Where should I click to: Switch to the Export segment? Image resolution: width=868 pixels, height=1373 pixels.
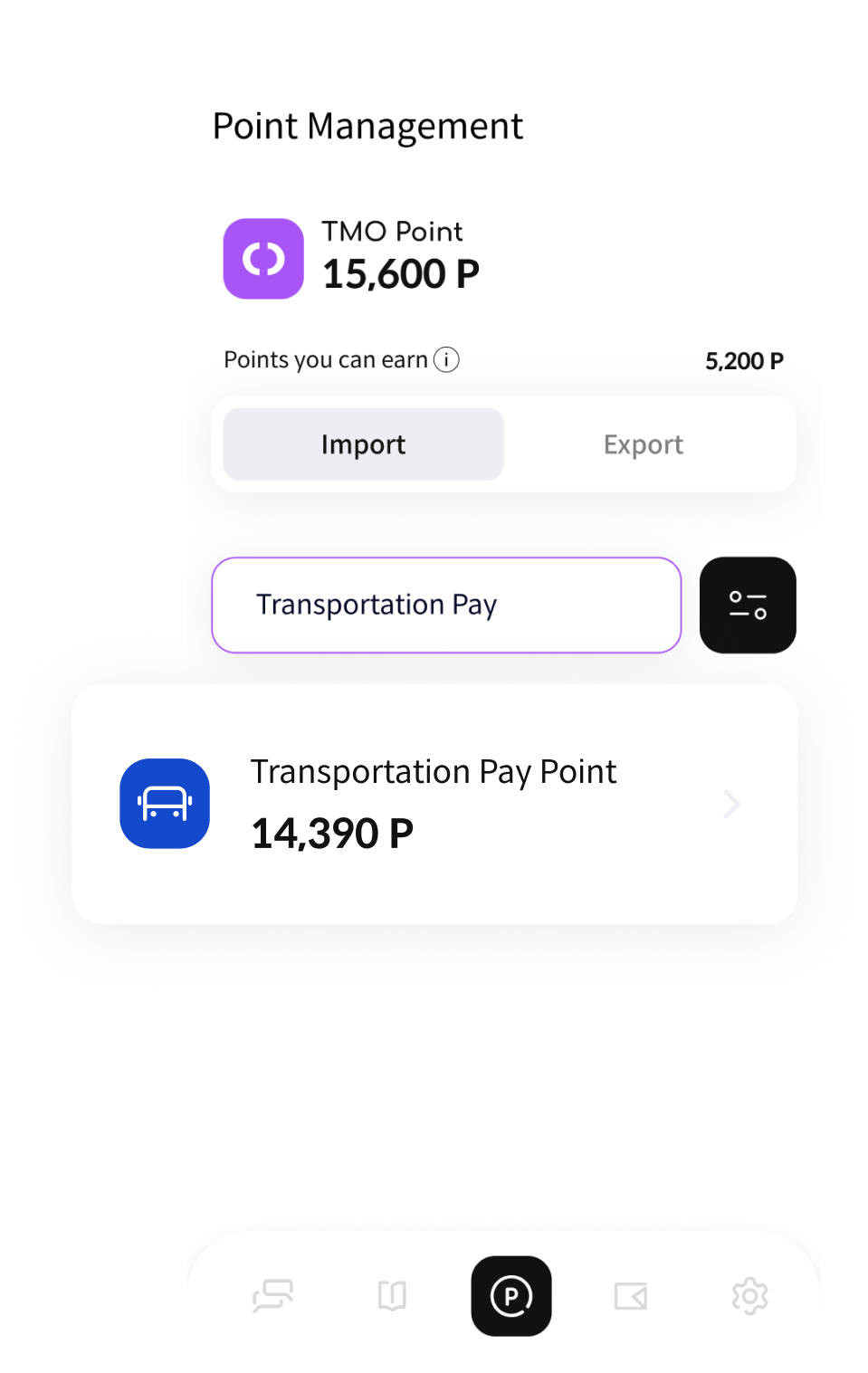[644, 444]
